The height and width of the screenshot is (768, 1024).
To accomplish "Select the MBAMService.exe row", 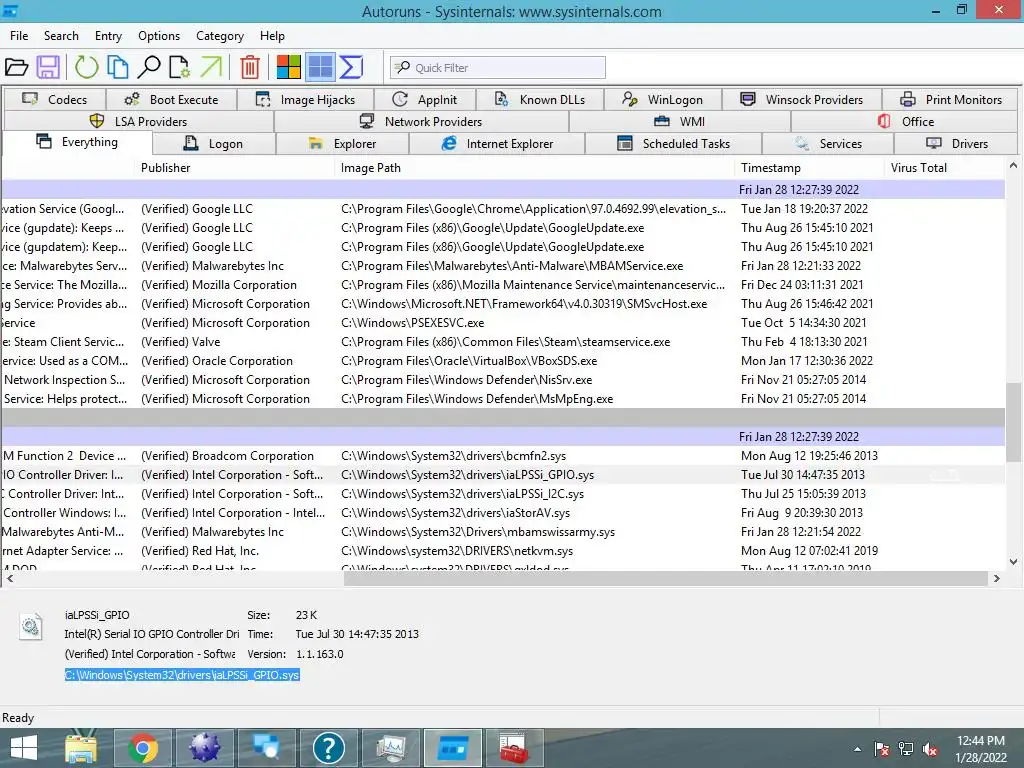I will pyautogui.click(x=503, y=266).
